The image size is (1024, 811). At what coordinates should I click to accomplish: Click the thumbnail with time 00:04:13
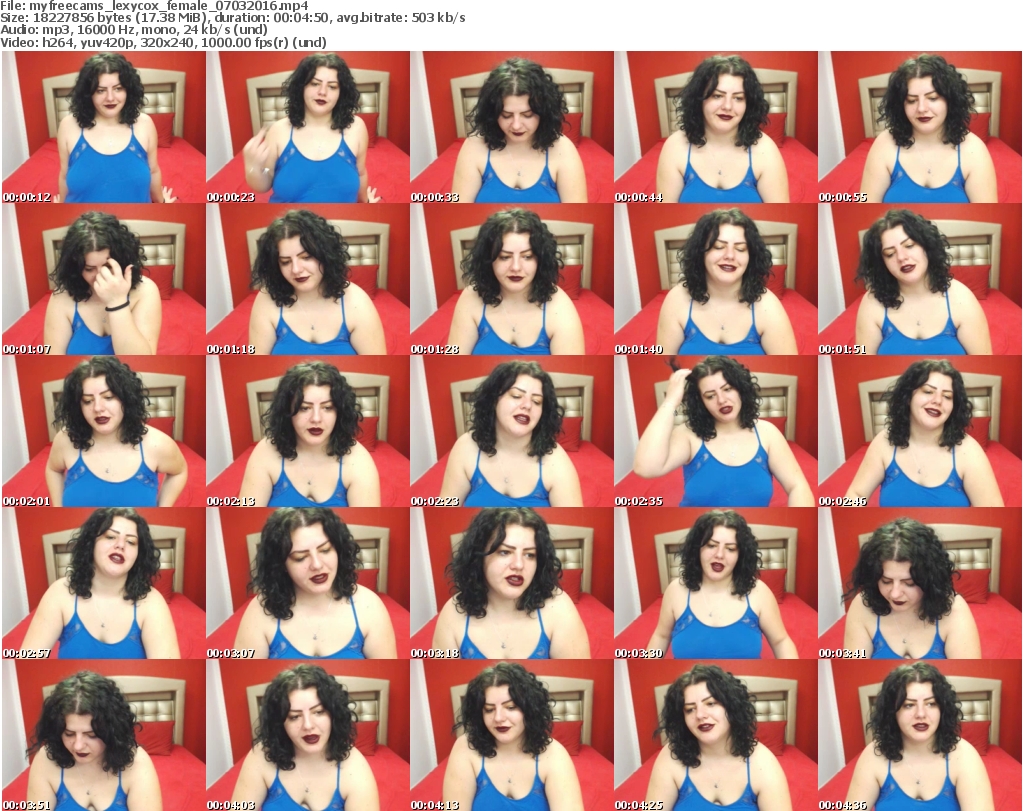click(512, 735)
